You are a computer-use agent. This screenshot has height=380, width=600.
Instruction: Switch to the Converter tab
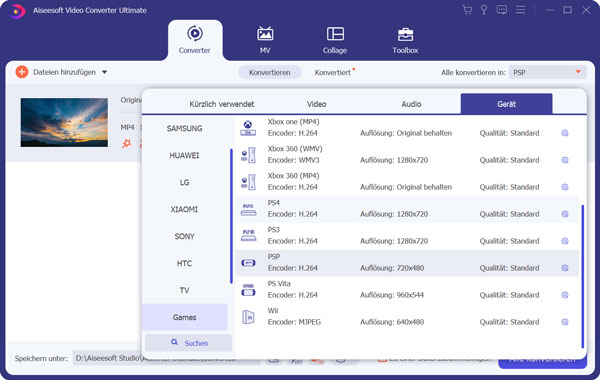pos(195,40)
